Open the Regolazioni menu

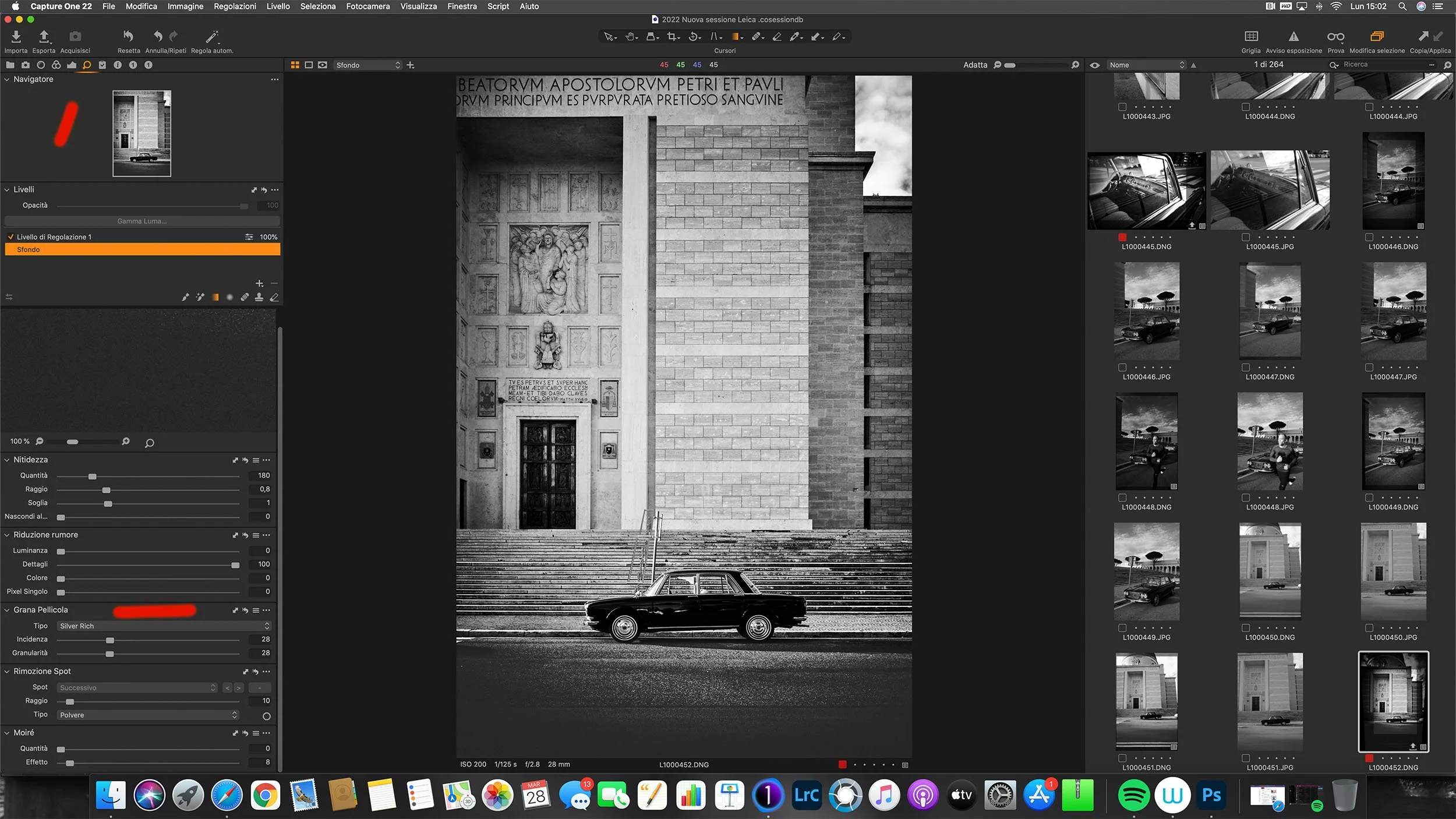235,6
